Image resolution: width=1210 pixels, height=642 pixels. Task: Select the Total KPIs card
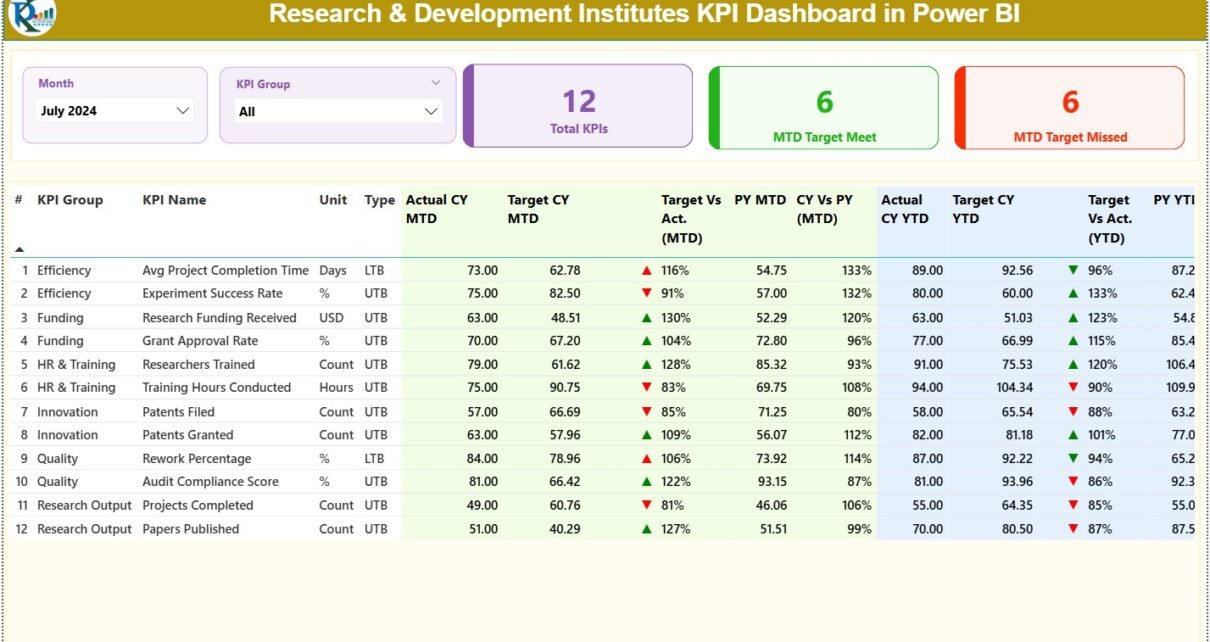(578, 106)
